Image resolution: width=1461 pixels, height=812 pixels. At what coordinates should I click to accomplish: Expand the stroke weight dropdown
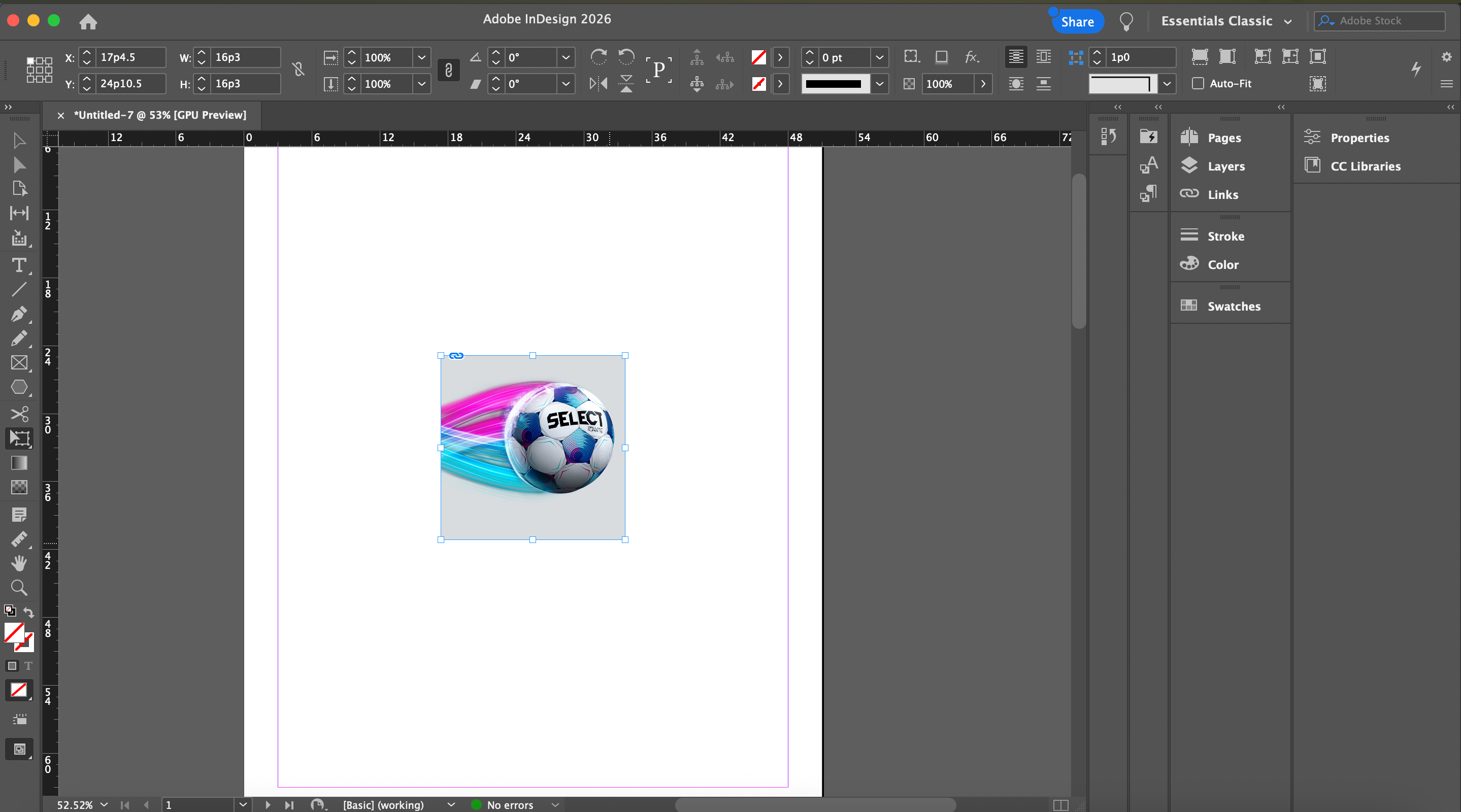click(879, 57)
